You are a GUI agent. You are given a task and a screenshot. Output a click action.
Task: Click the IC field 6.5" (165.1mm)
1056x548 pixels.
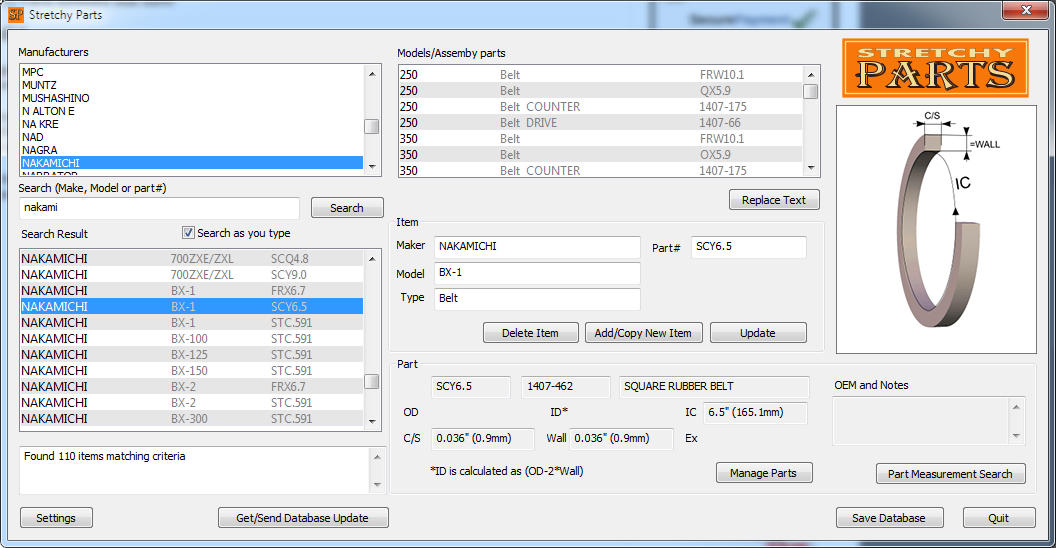tap(755, 413)
